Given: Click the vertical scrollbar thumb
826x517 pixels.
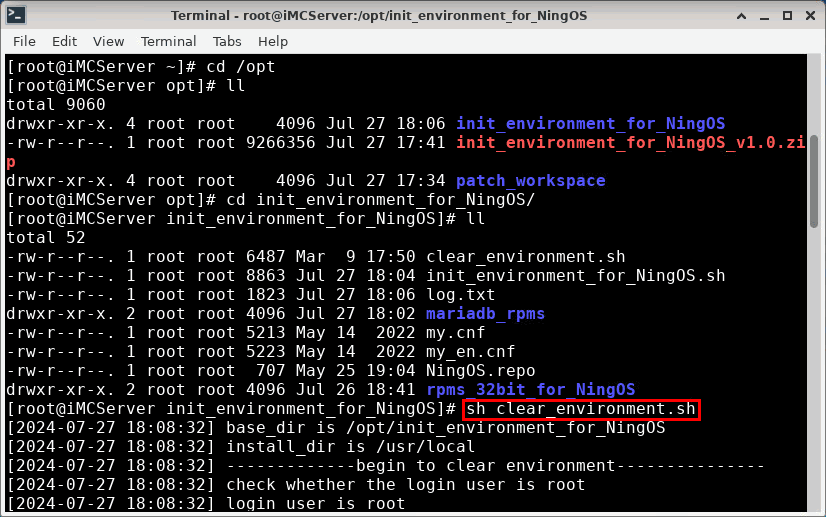Looking at the screenshot, I should click(x=814, y=182).
